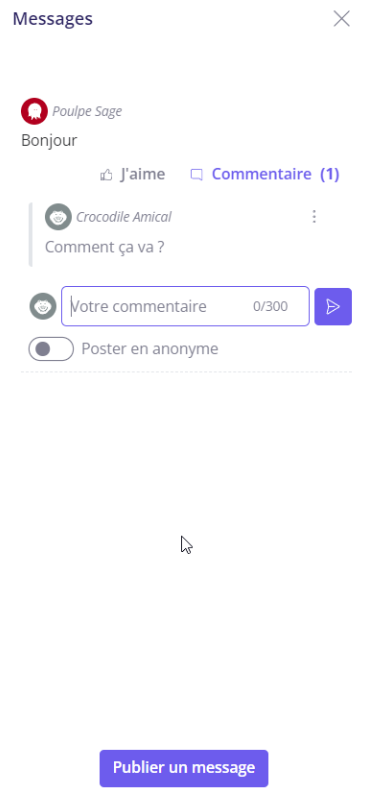Screen dimensions: 370x789
Task: Select the 'Bonjour' message text
Action: point(49,141)
